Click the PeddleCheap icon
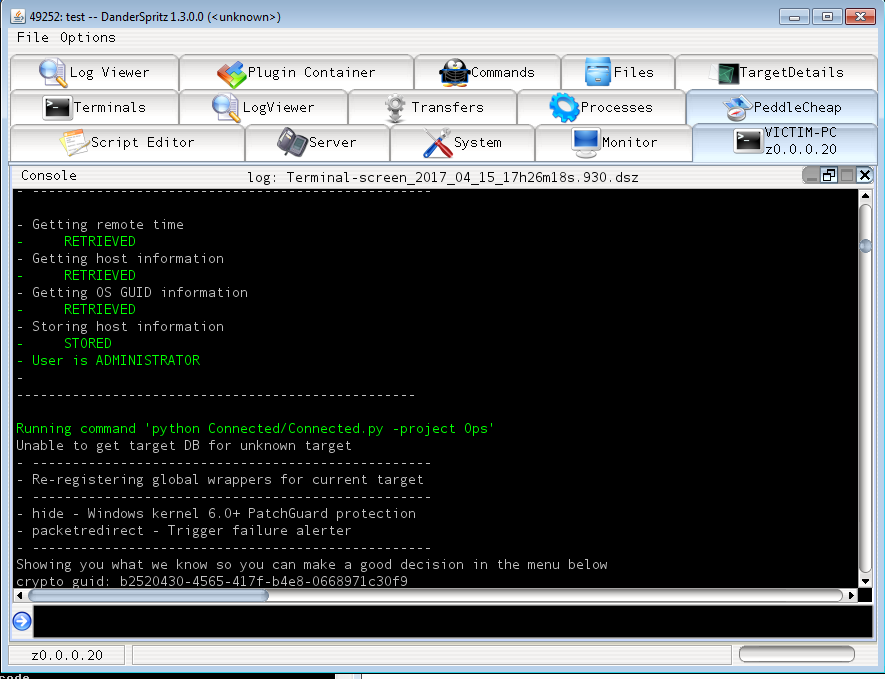 737,107
